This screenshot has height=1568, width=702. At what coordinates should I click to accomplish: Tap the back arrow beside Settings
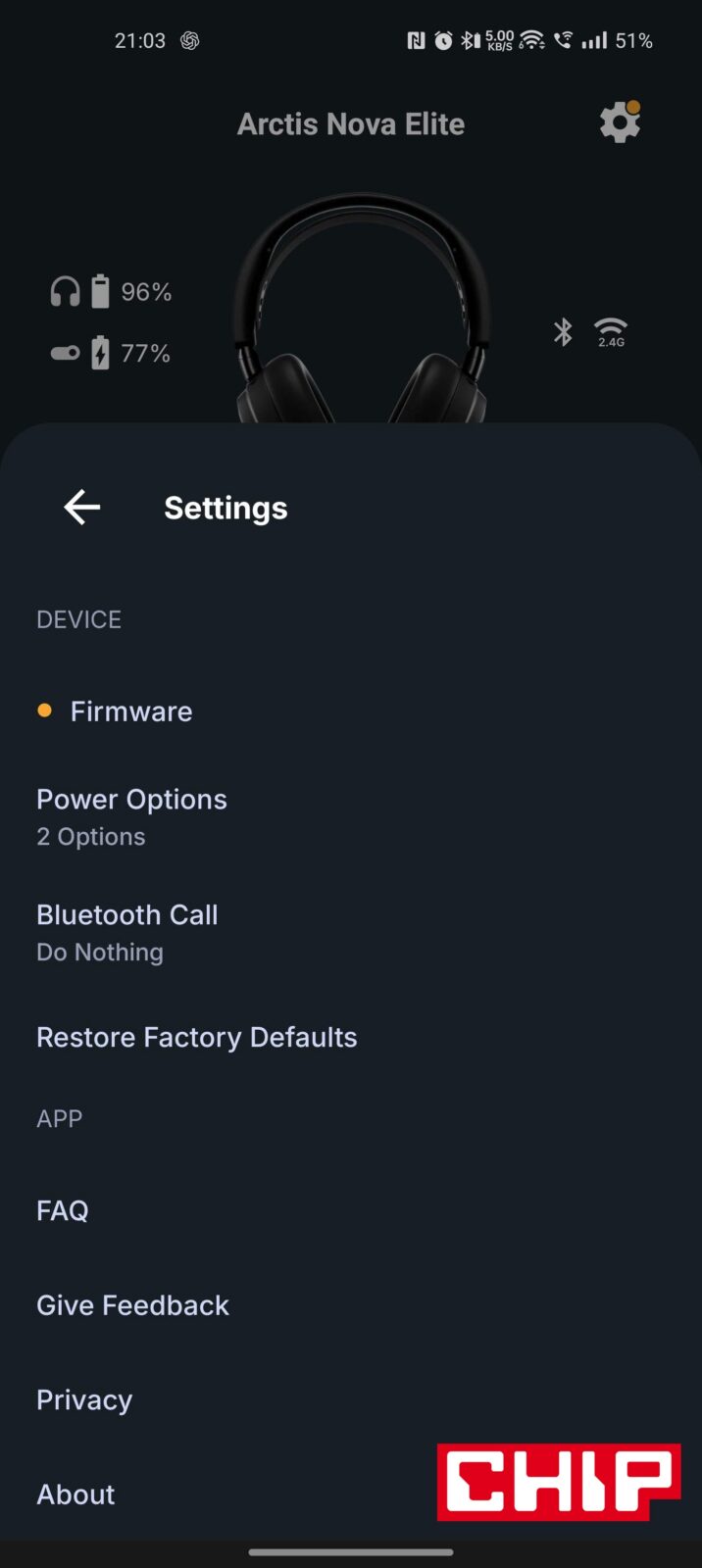click(82, 507)
